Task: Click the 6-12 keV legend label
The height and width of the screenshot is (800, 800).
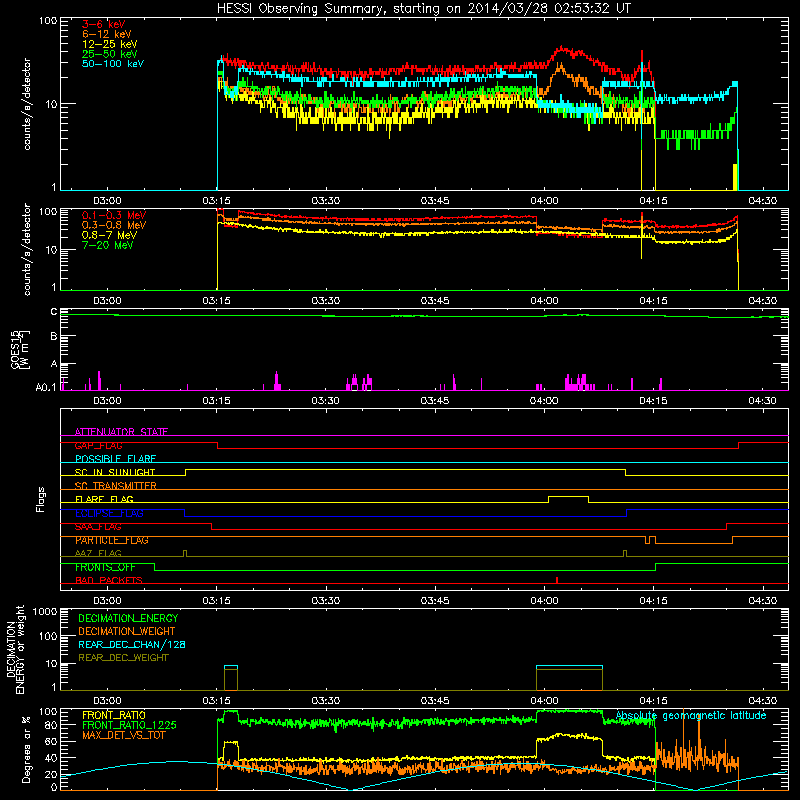Action: pos(107,34)
